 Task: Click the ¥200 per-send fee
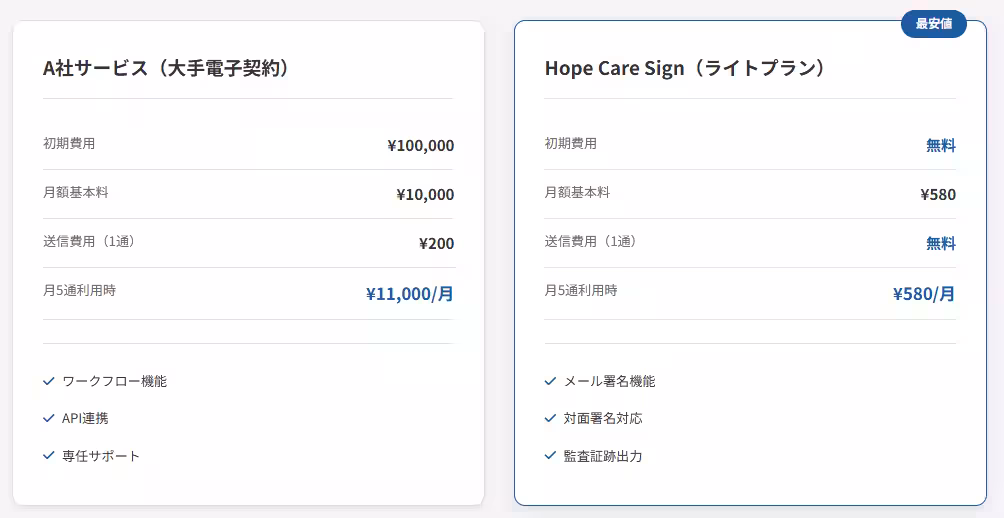point(436,244)
